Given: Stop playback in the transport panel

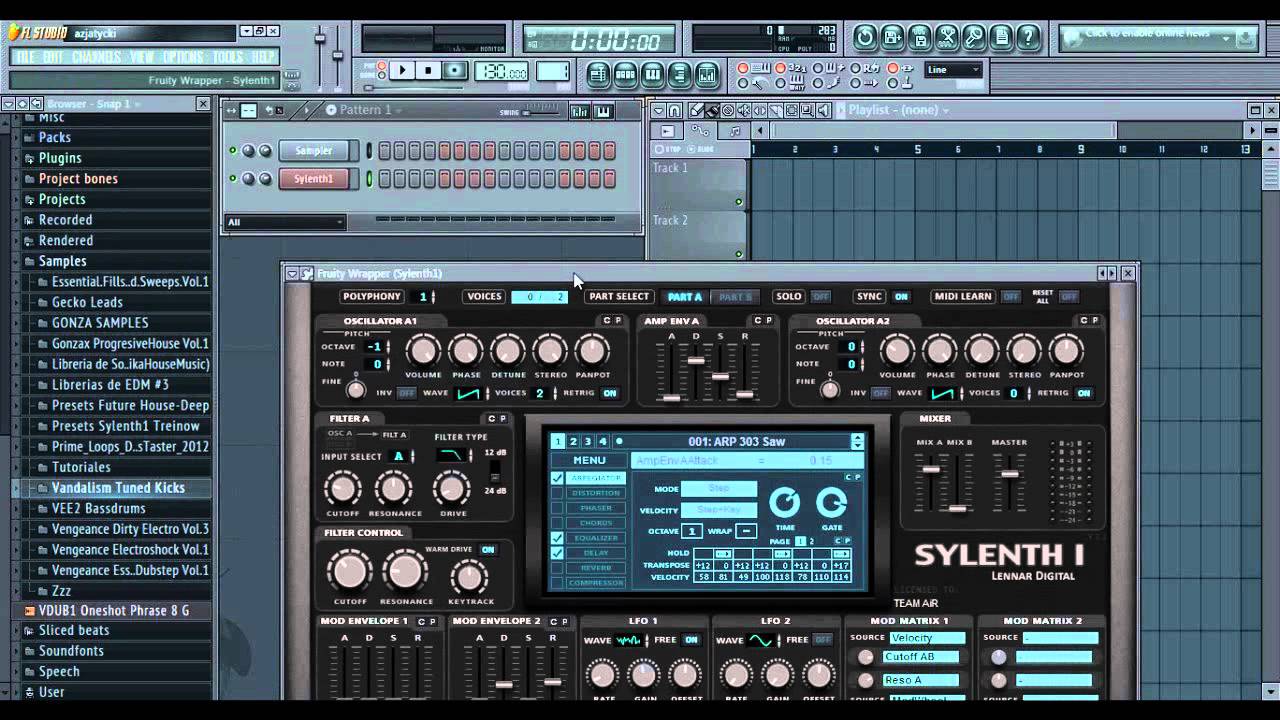Looking at the screenshot, I should (429, 71).
